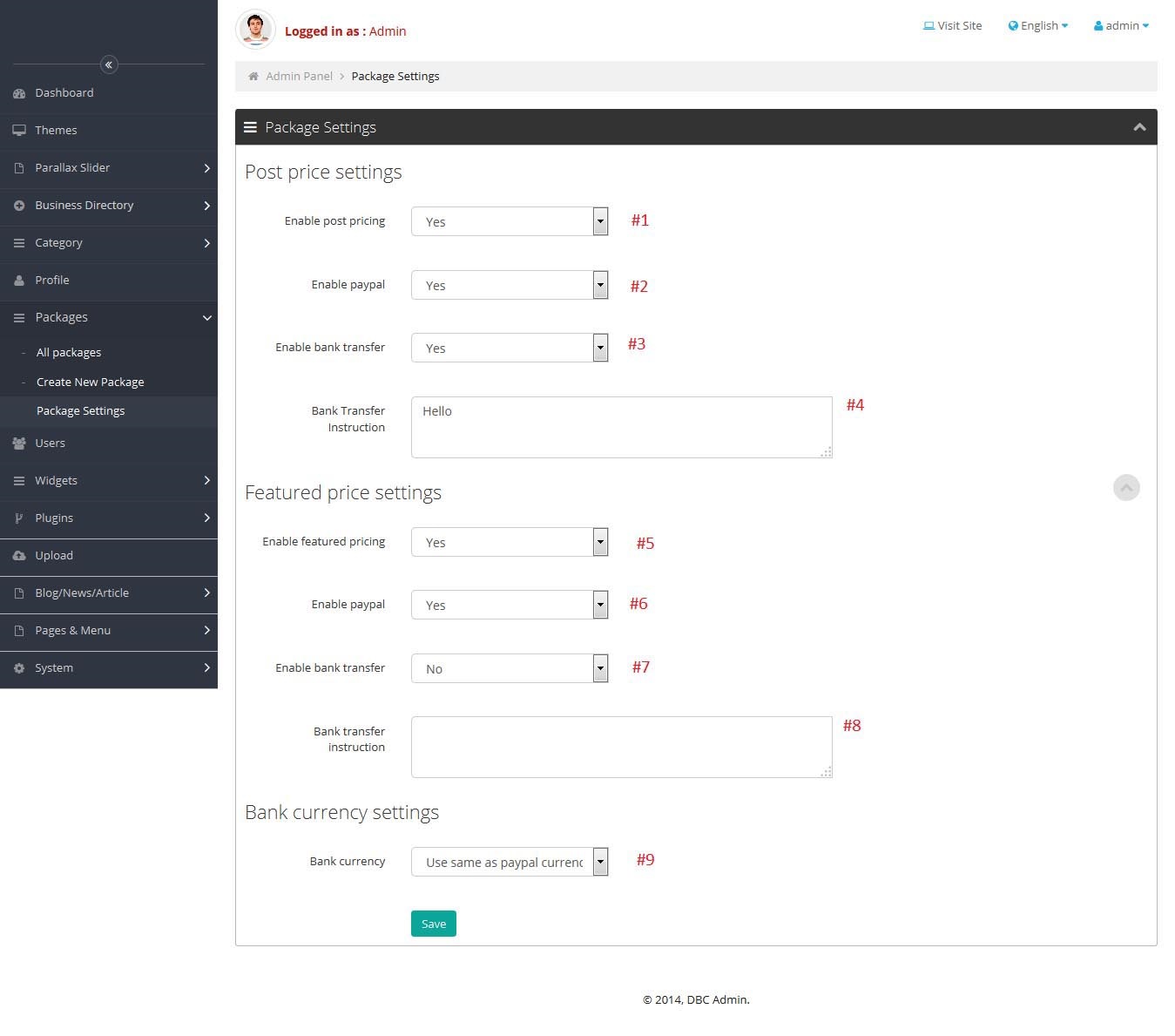Viewport: 1175px width, 1036px height.
Task: Click the Business Directory plus icon
Action: pos(19,206)
